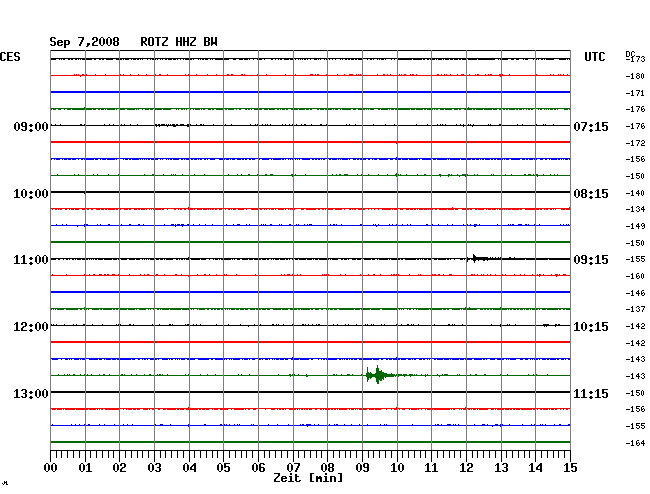Viewport: 650px width, 494px height.
Task: Click the DC offset value "-146"
Action: 635,293
